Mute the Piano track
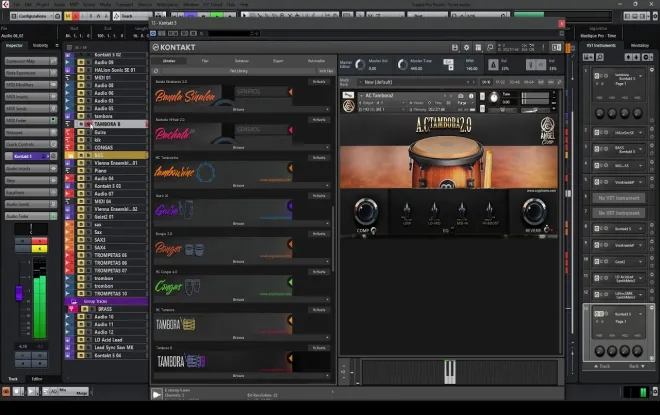660x415 pixels. click(x=81, y=171)
